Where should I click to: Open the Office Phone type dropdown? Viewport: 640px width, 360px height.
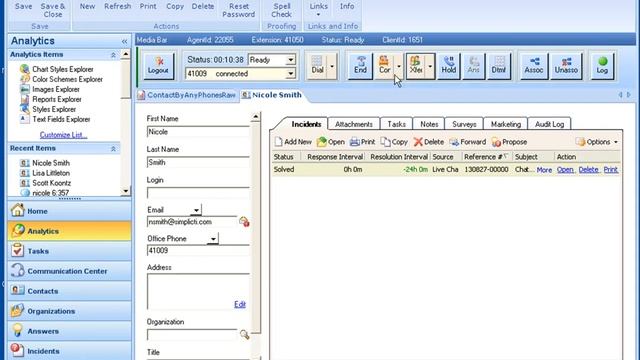(213, 239)
